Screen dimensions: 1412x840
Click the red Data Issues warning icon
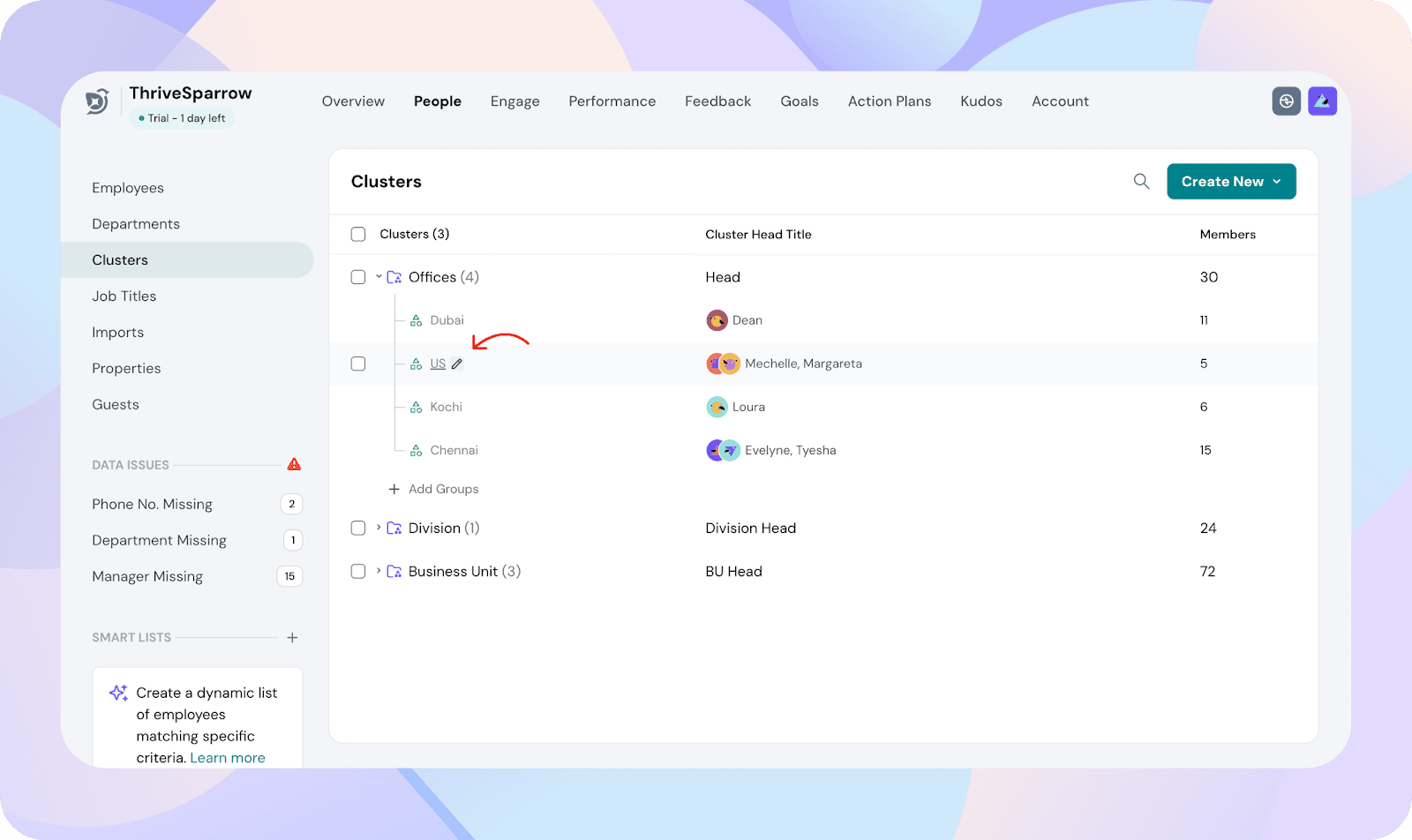coord(294,464)
